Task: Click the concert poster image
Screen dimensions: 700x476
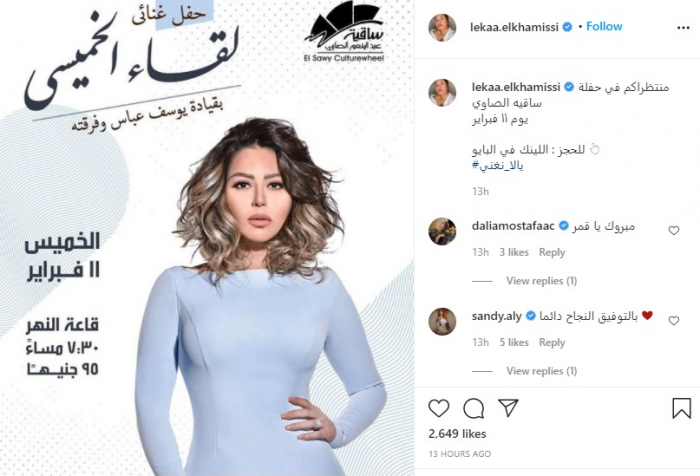Action: pos(207,238)
